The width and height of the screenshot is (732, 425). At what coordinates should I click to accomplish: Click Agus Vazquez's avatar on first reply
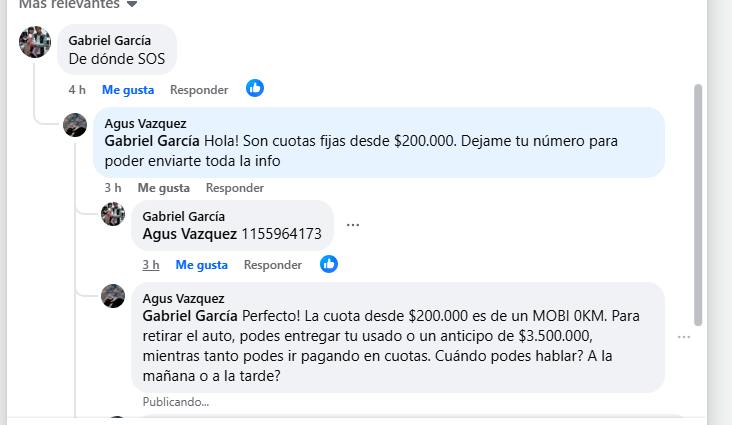[75, 125]
